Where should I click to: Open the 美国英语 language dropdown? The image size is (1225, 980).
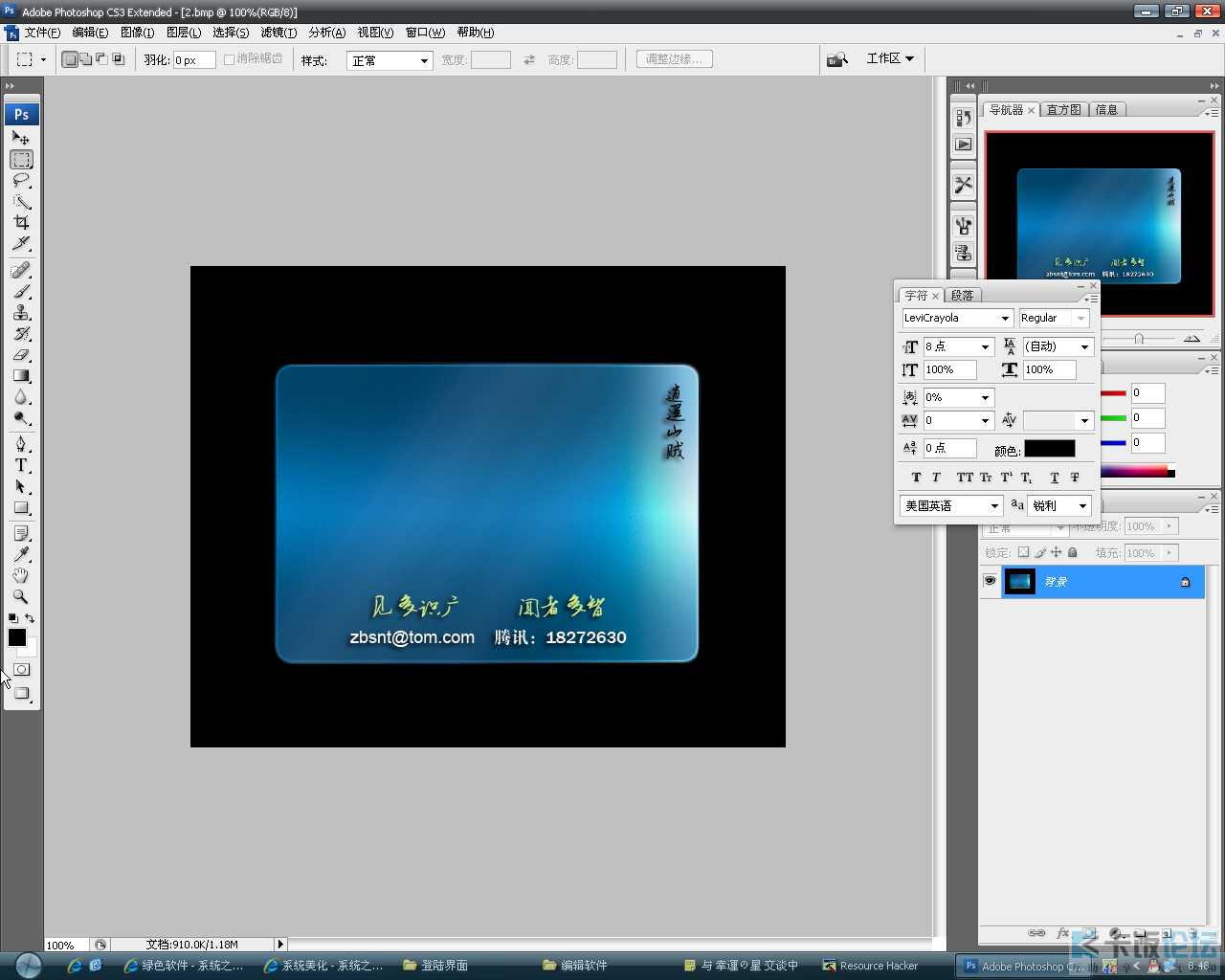click(x=951, y=505)
